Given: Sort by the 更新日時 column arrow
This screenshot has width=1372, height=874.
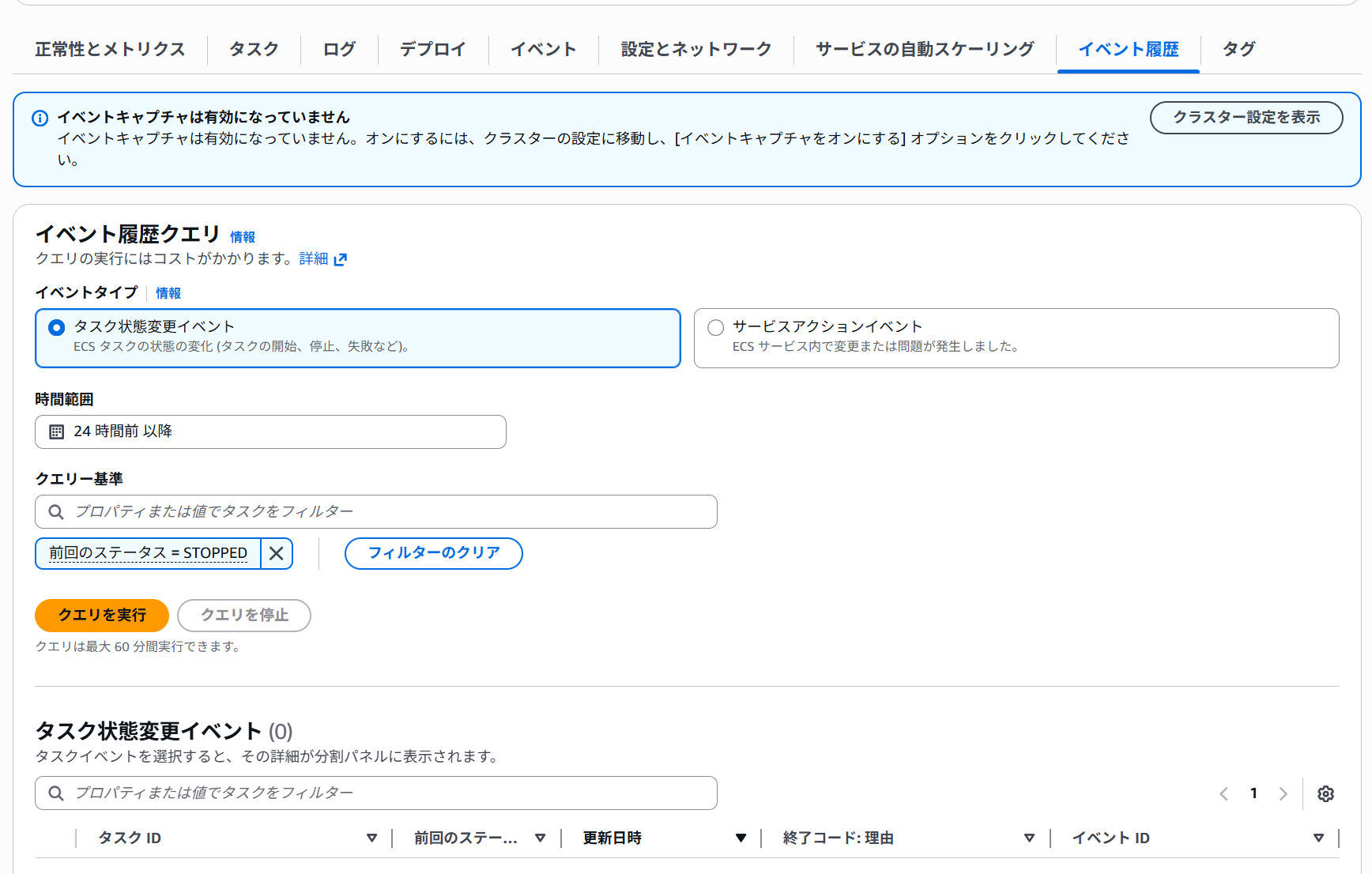Looking at the screenshot, I should tap(741, 838).
